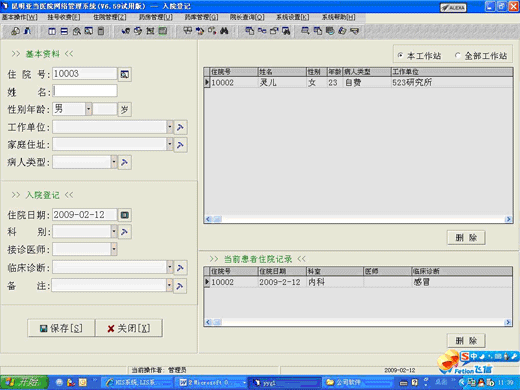Viewport: 520px width, 390px height.
Task: Click the lookup button beside 住院号 field
Action: pyautogui.click(x=125, y=74)
